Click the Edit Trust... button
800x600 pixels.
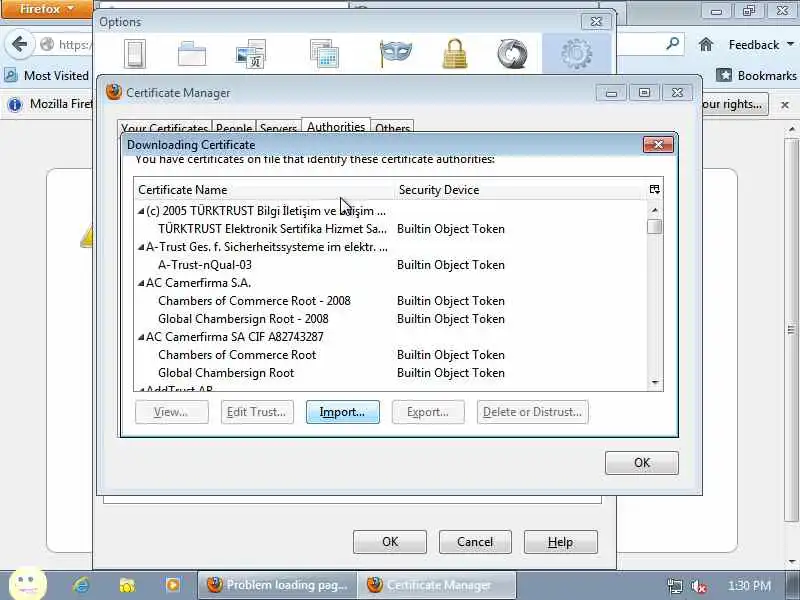257,412
